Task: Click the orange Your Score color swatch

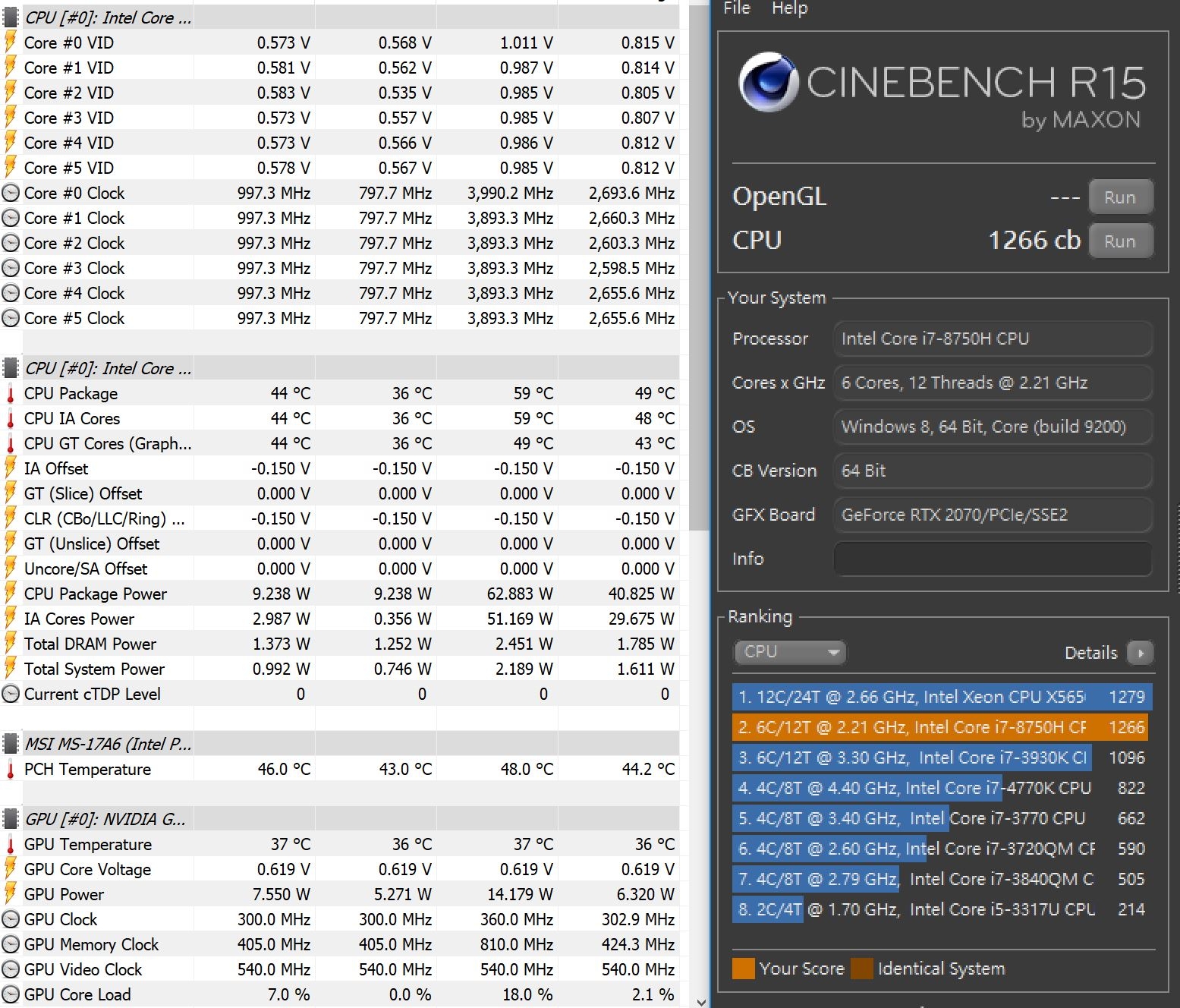Action: pyautogui.click(x=744, y=969)
